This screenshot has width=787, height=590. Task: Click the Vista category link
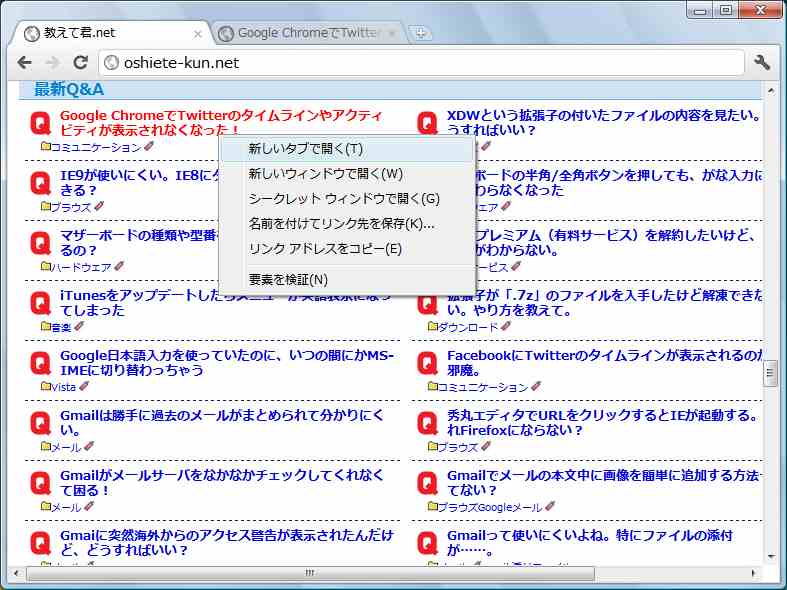tap(63, 387)
